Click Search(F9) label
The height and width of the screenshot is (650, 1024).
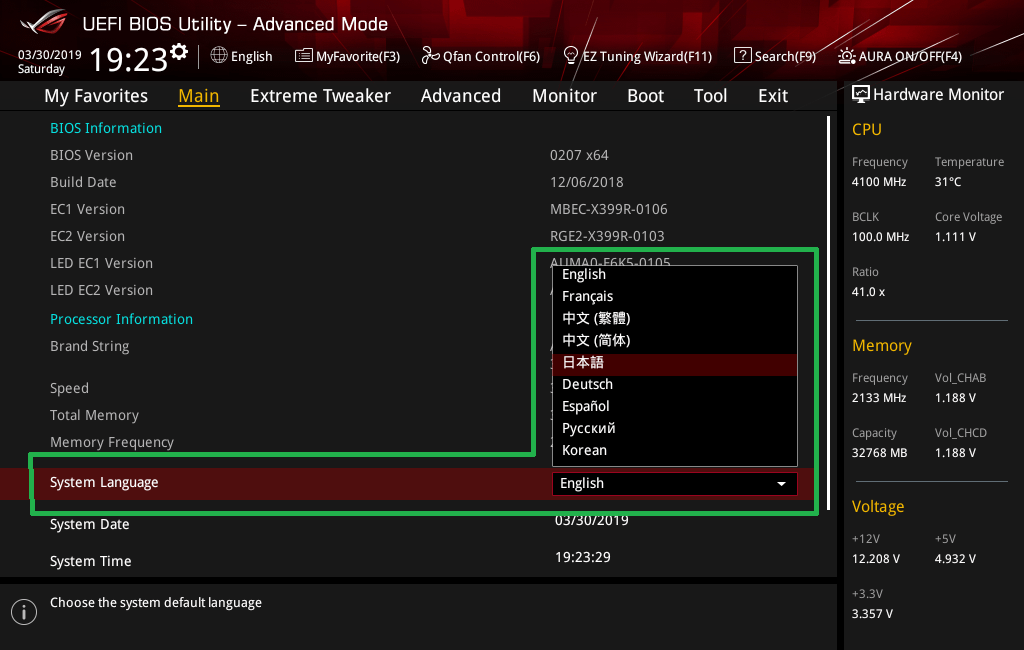pos(785,56)
